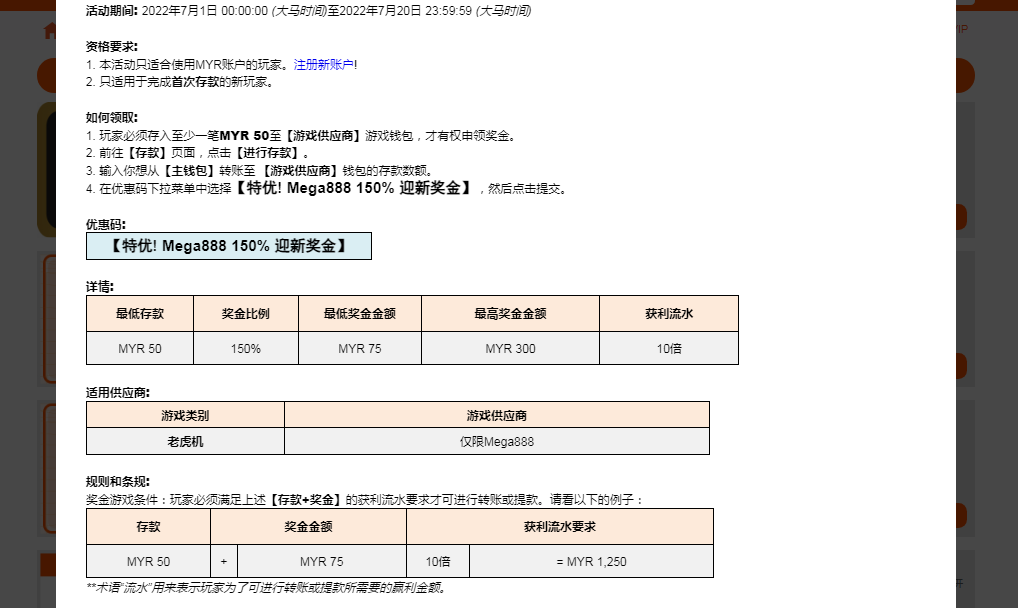This screenshot has height=608, width=1024.
Task: Click the plus sign cell in example table
Action: pyautogui.click(x=224, y=562)
